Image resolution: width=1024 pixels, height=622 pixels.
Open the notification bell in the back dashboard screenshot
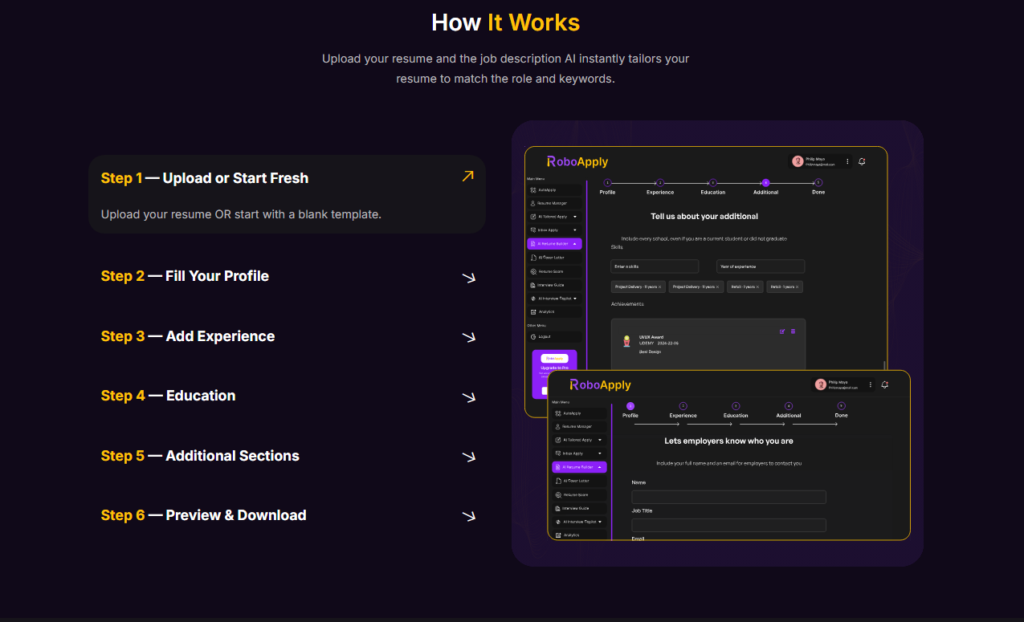point(862,161)
